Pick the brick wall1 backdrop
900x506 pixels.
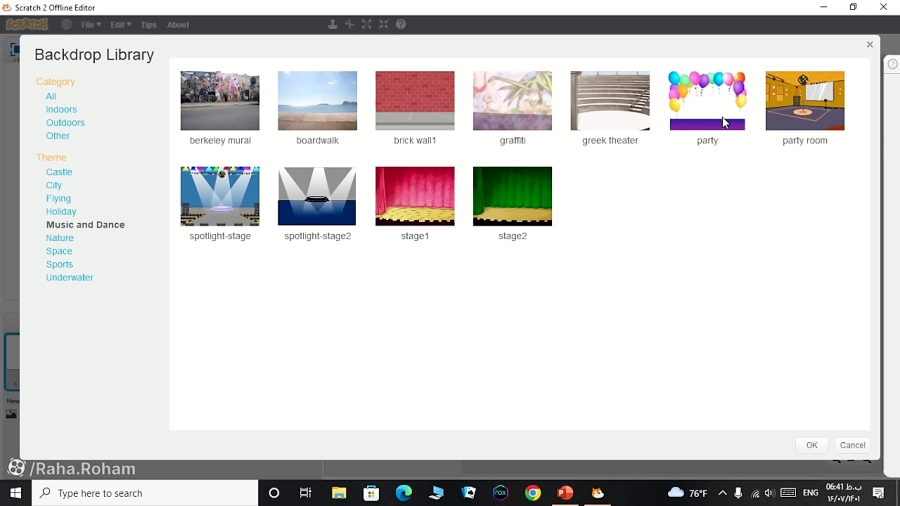click(x=415, y=101)
